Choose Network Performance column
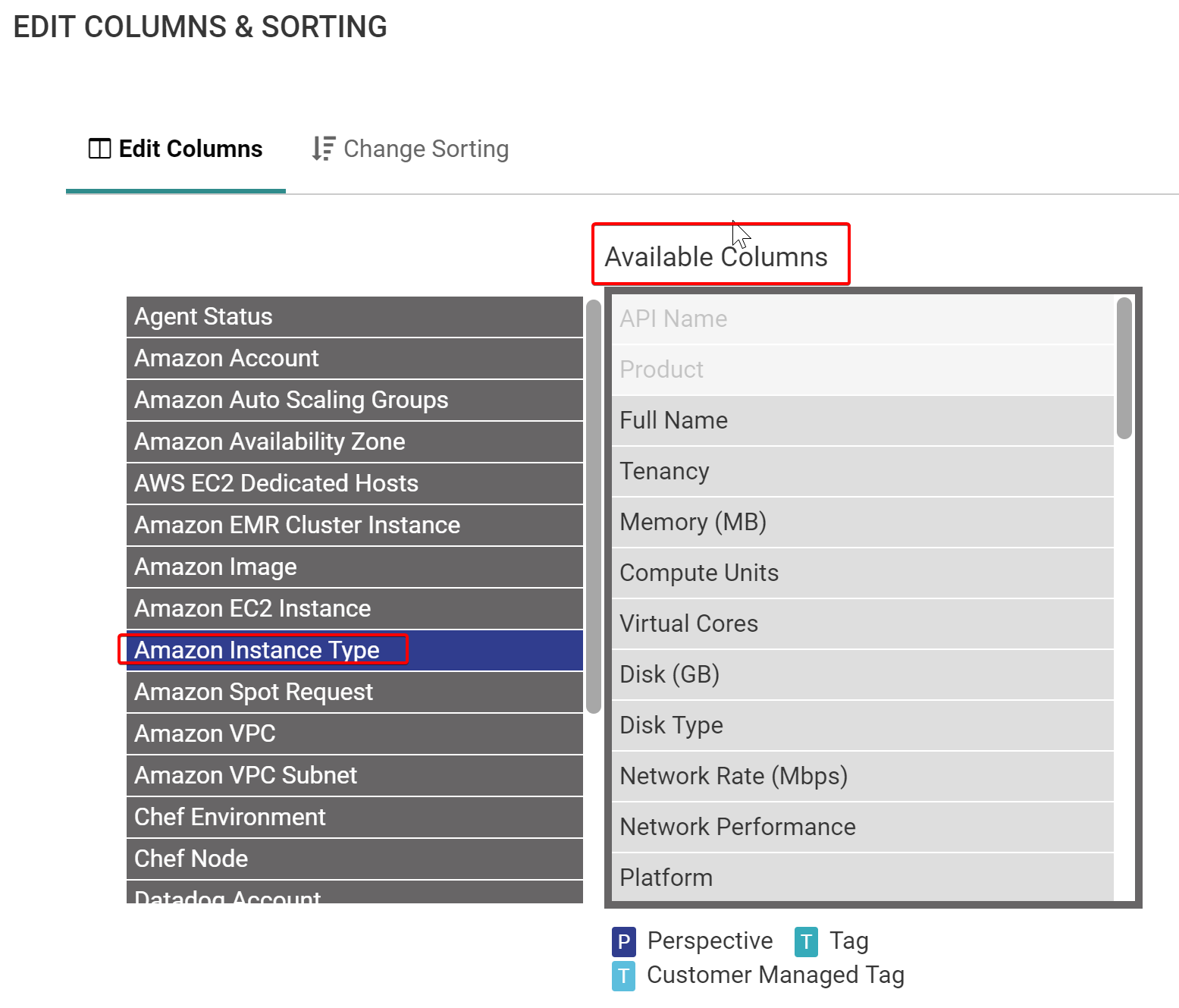This screenshot has width=1179, height=1008. pyautogui.click(x=862, y=827)
